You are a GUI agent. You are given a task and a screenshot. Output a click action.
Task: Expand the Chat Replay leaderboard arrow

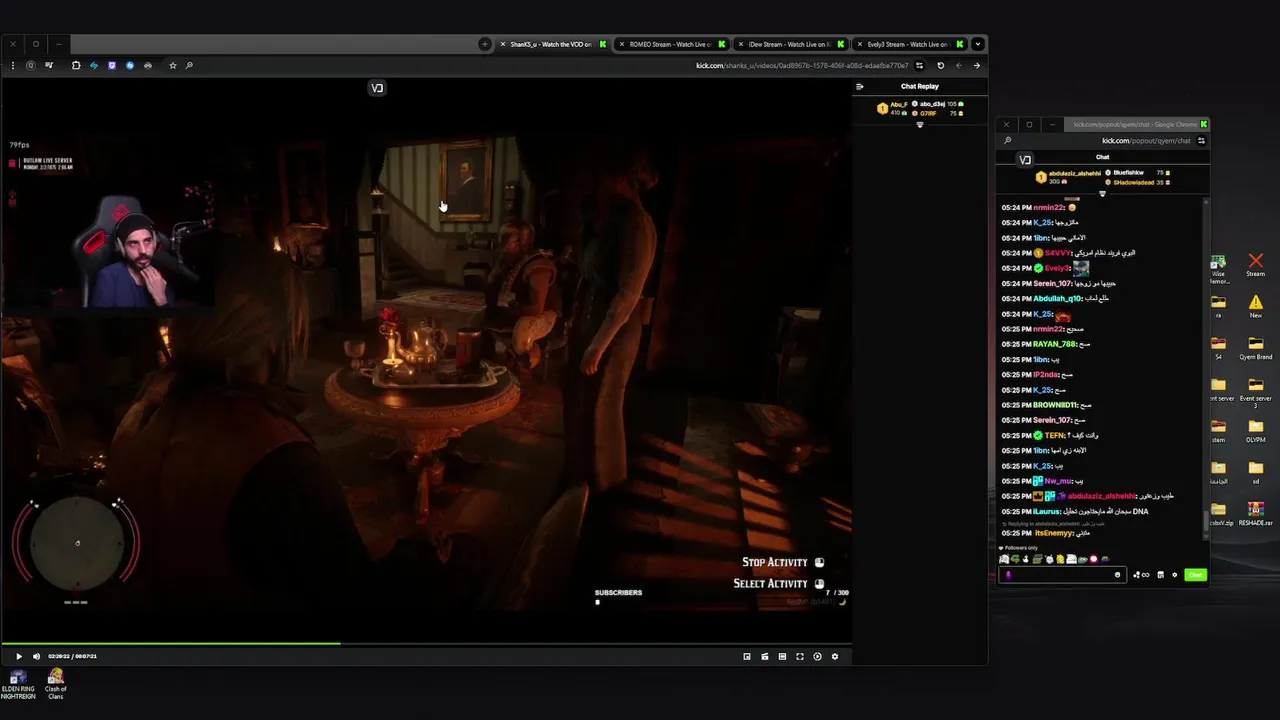tap(920, 125)
